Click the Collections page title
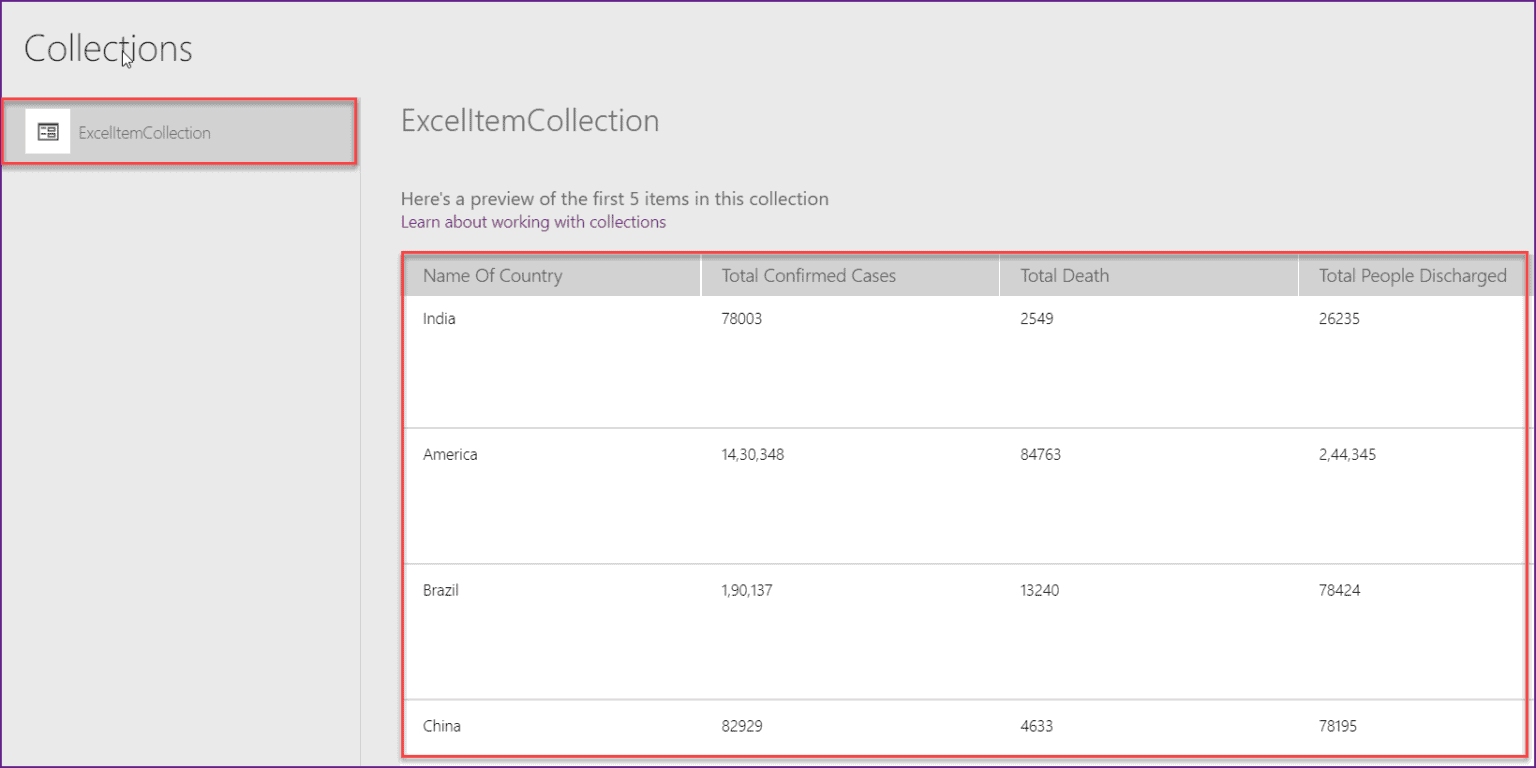The width and height of the screenshot is (1536, 768). click(108, 49)
